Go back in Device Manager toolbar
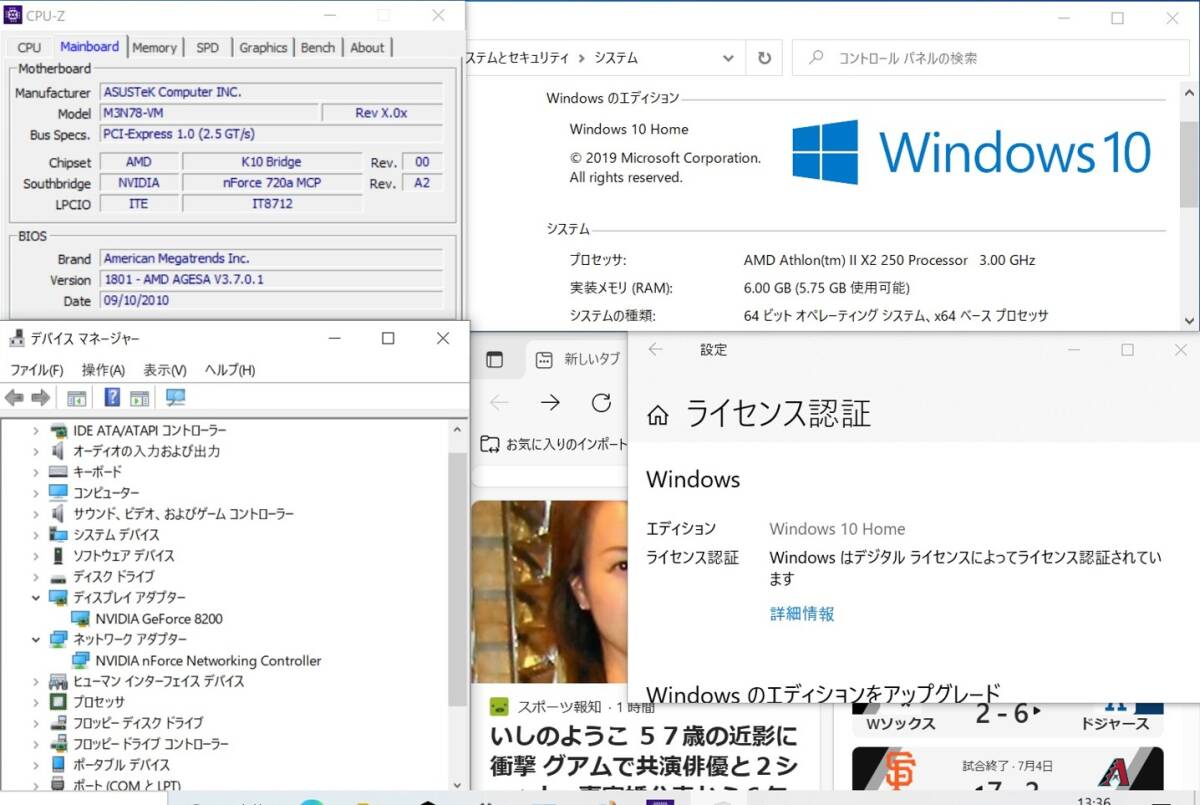 coord(14,398)
